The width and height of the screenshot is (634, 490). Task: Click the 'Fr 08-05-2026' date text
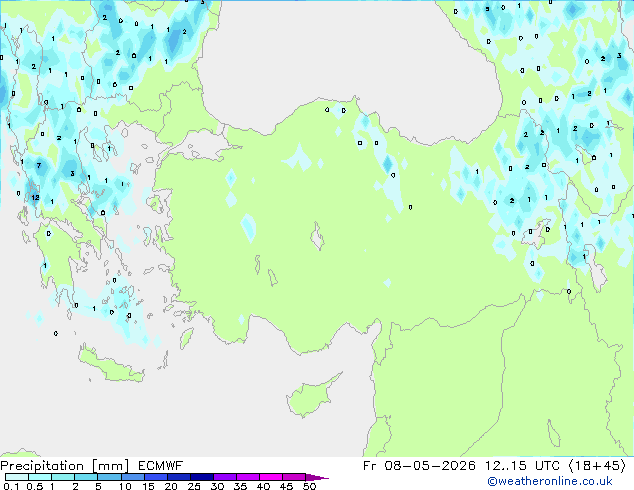coord(419,466)
